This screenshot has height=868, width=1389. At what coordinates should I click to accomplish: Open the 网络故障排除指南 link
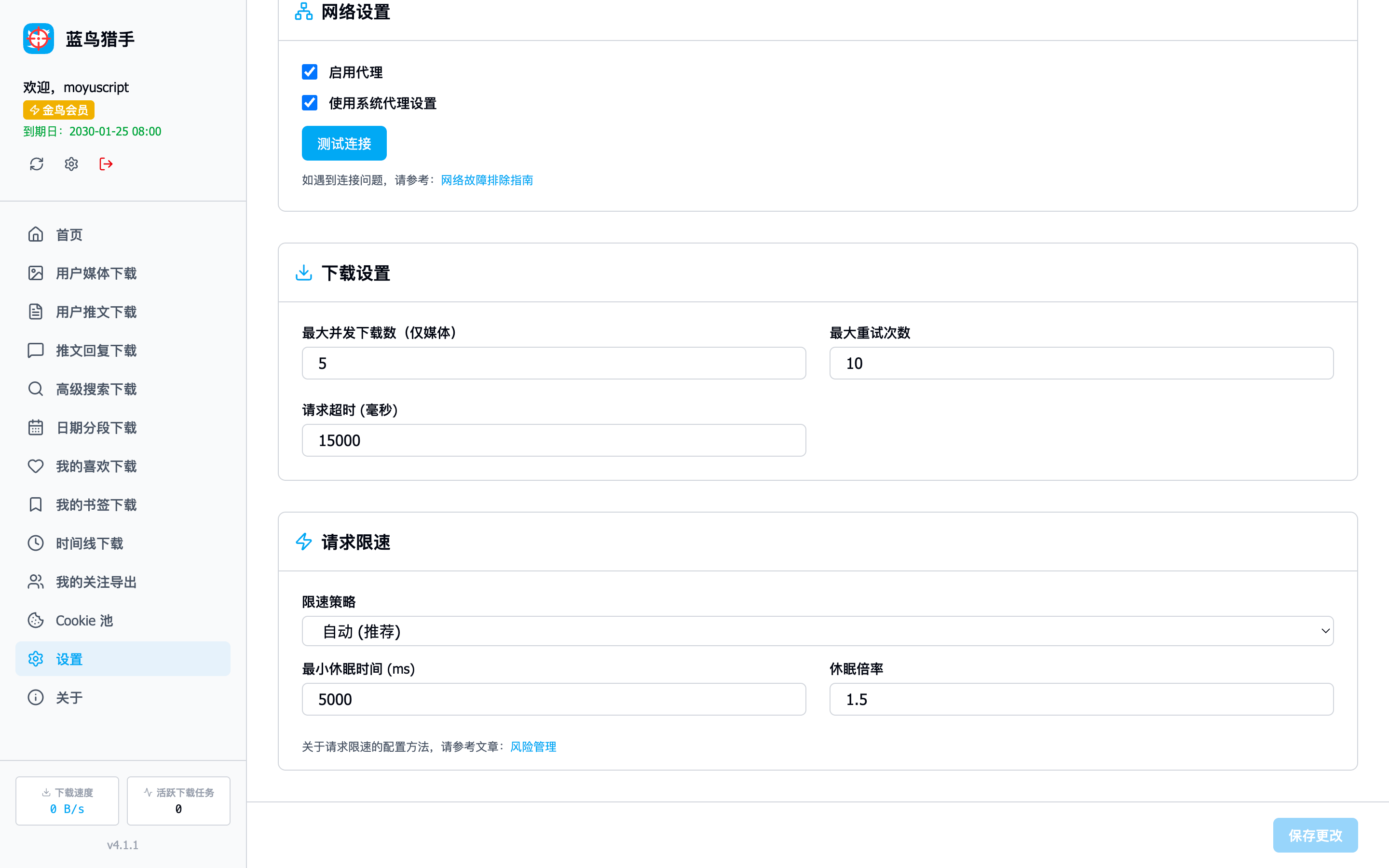(486, 180)
